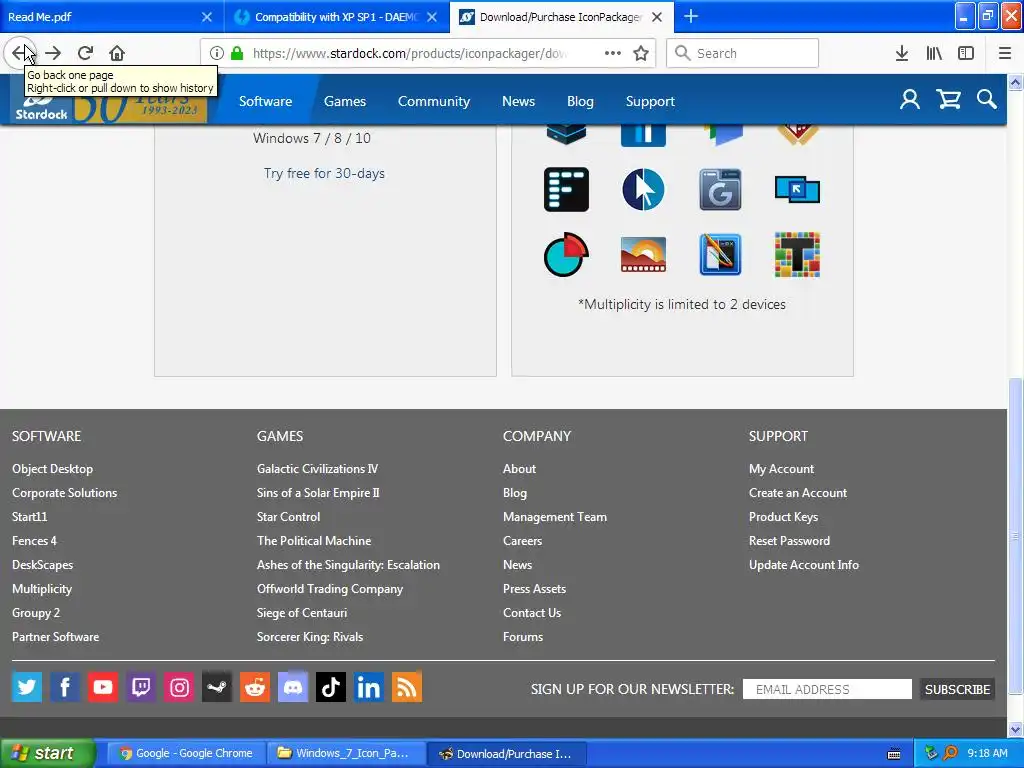Click the Multiplicity monitors app icon
1024x768 pixels.
tap(797, 189)
